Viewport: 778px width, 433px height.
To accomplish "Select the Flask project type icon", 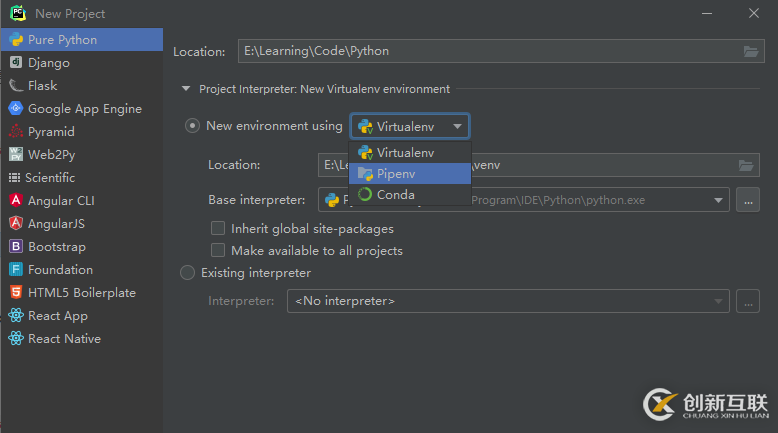I will [16, 86].
